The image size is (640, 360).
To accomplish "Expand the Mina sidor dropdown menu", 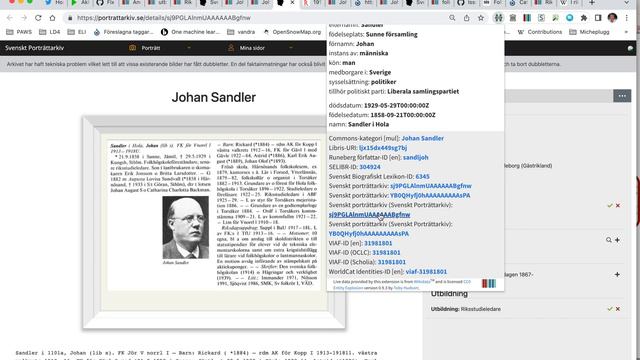I will [291, 48].
